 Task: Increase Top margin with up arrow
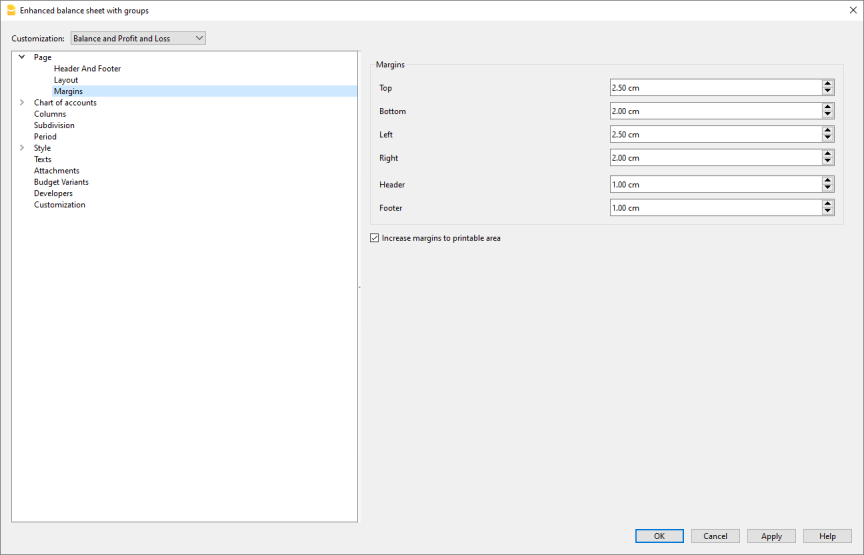click(x=828, y=84)
